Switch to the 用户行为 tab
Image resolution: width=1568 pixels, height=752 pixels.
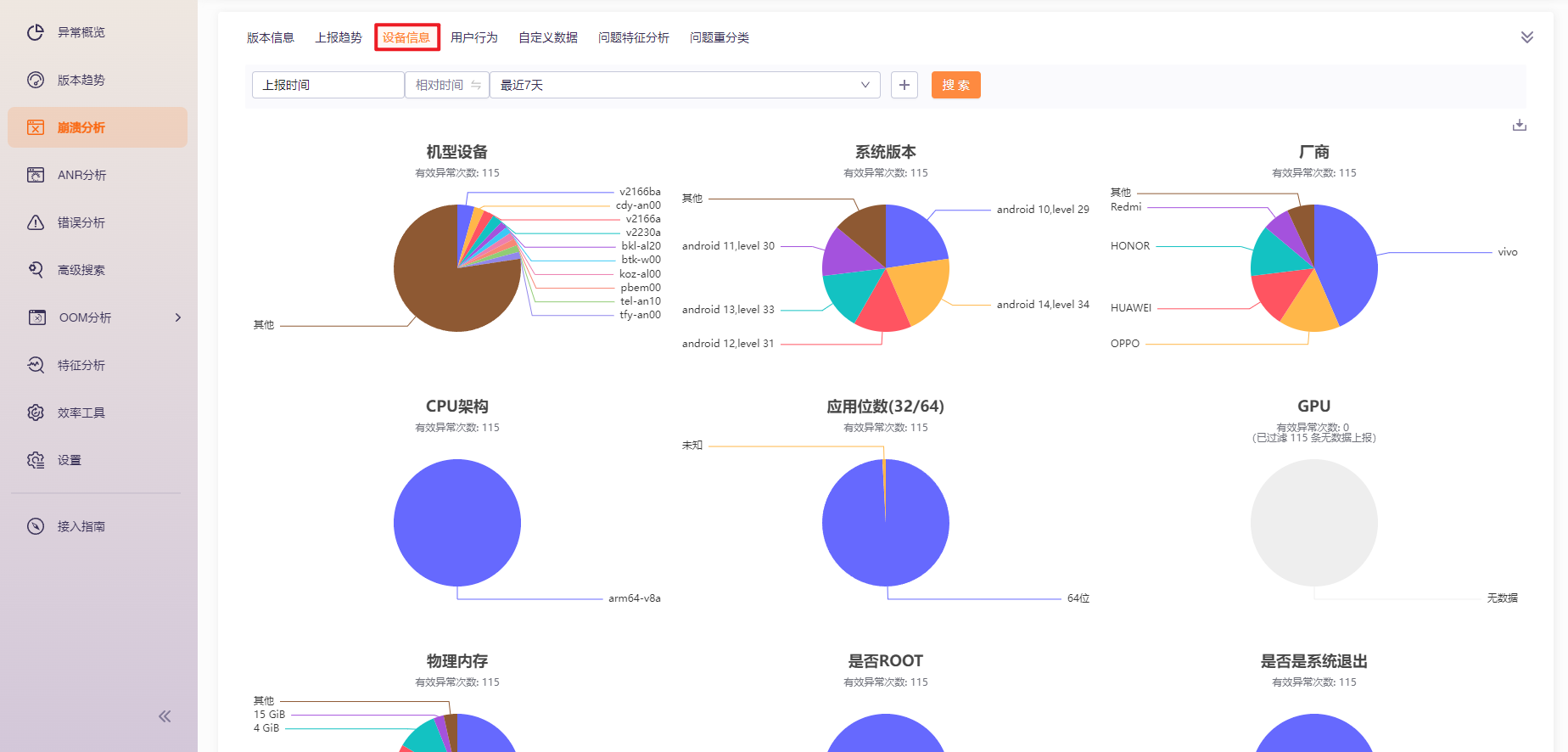(473, 37)
